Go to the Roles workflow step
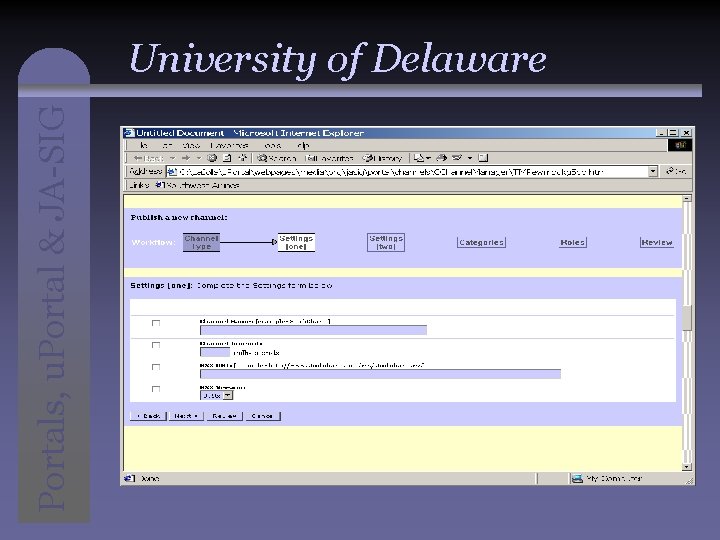This screenshot has width=720, height=540. [573, 242]
